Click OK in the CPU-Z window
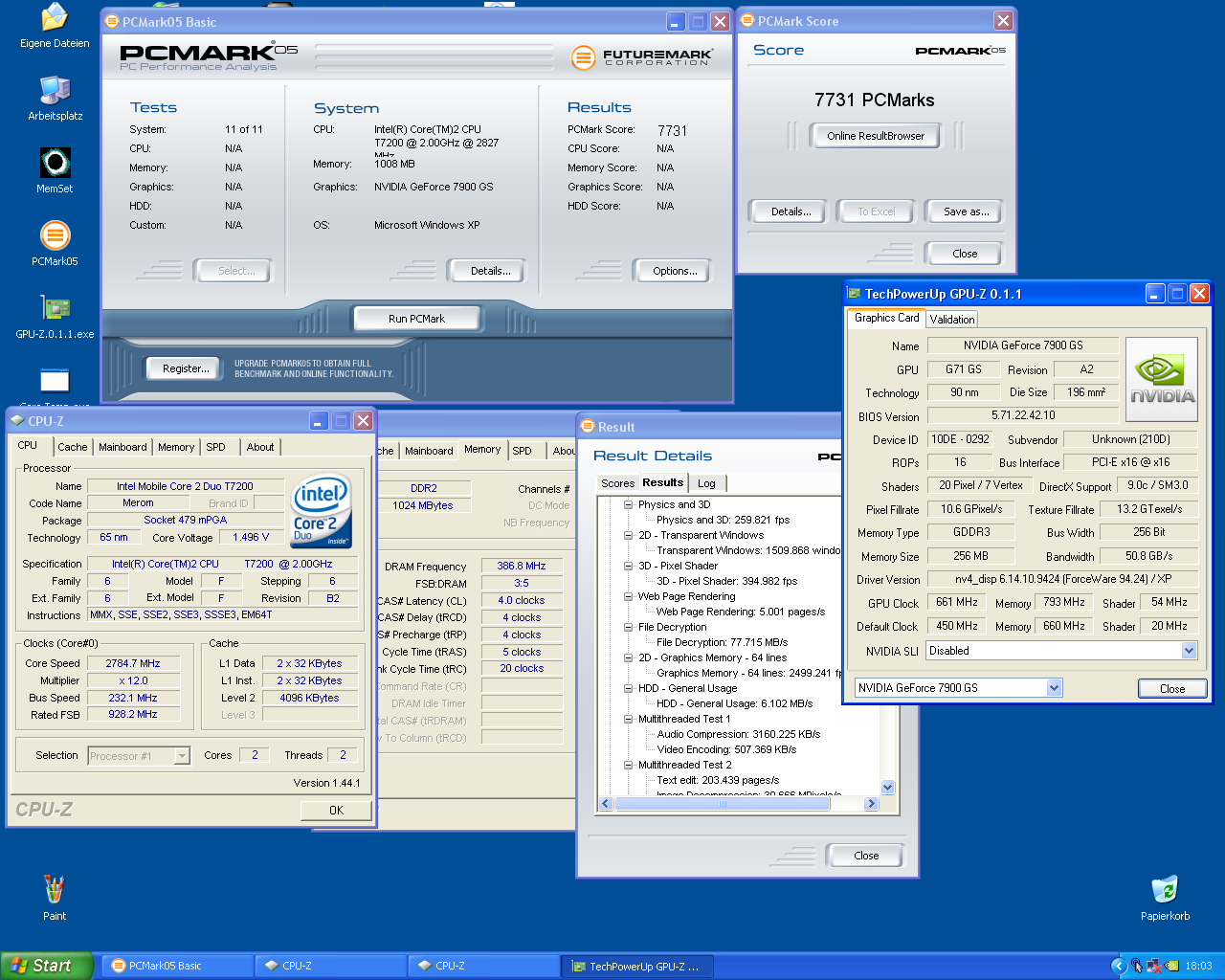 click(336, 810)
